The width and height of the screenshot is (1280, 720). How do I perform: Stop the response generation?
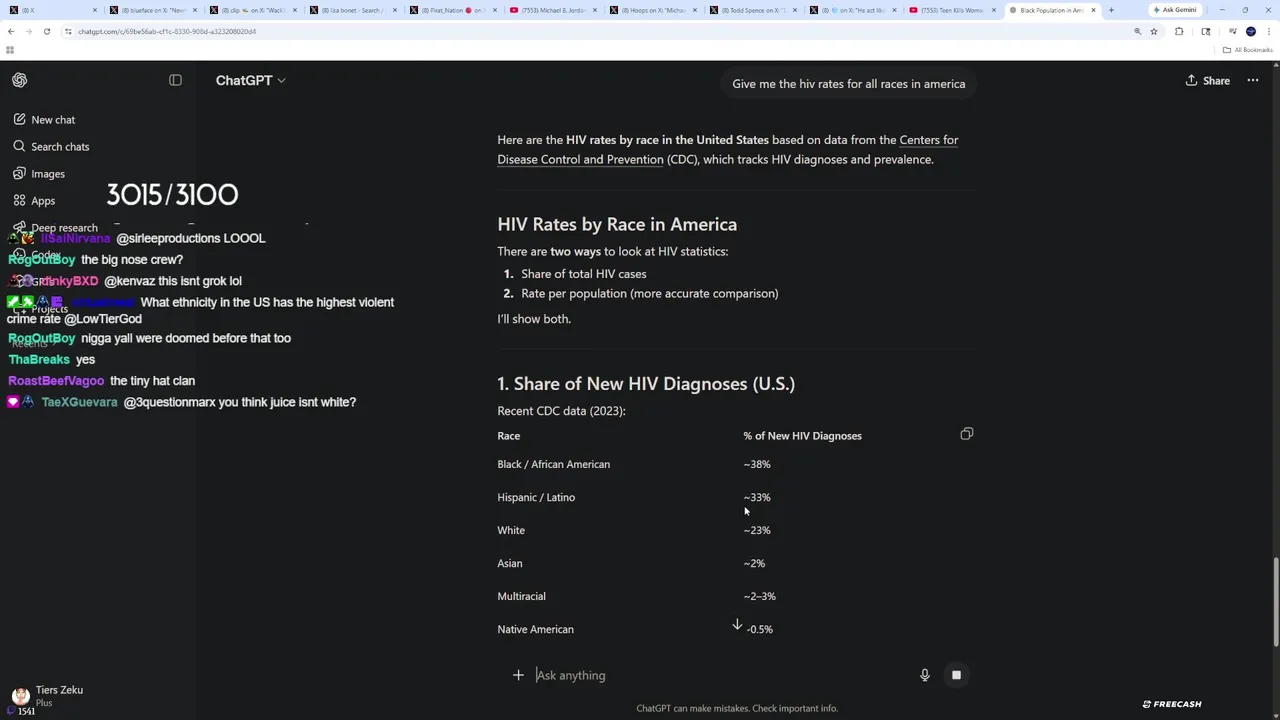coord(956,675)
